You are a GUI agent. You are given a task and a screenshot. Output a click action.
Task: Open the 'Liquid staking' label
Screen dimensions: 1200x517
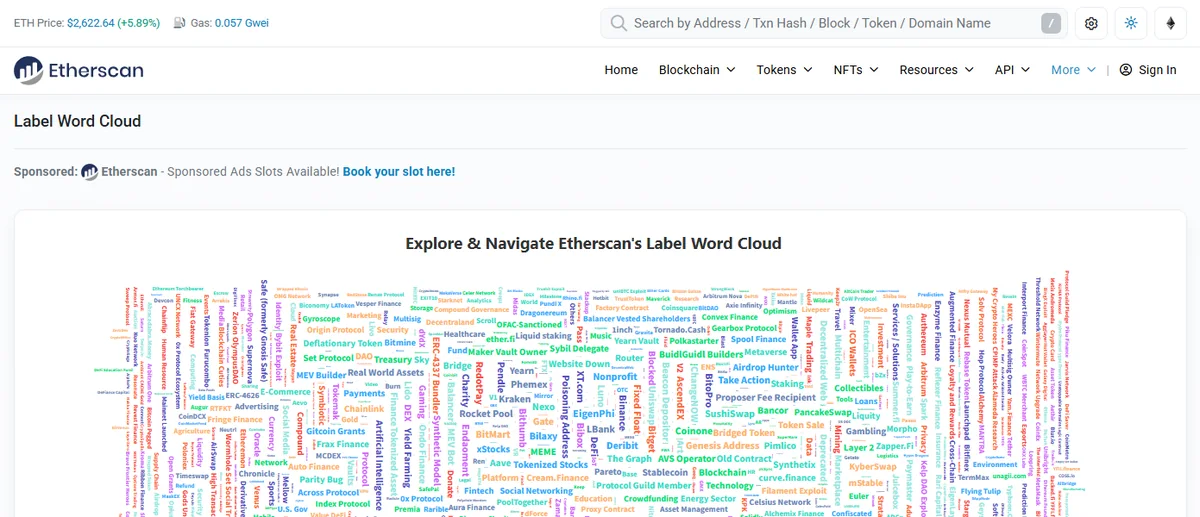point(543,336)
